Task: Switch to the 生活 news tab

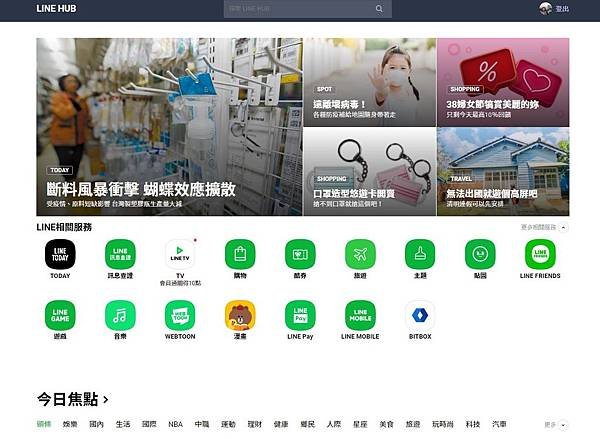Action: pyautogui.click(x=123, y=424)
